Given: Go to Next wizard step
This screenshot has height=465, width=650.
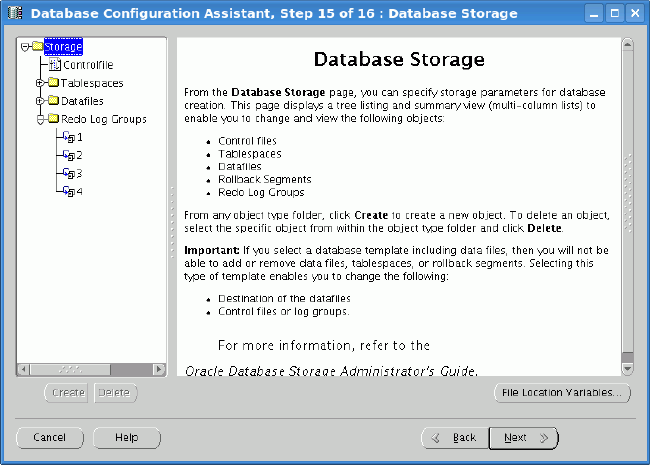Looking at the screenshot, I should pos(523,438).
